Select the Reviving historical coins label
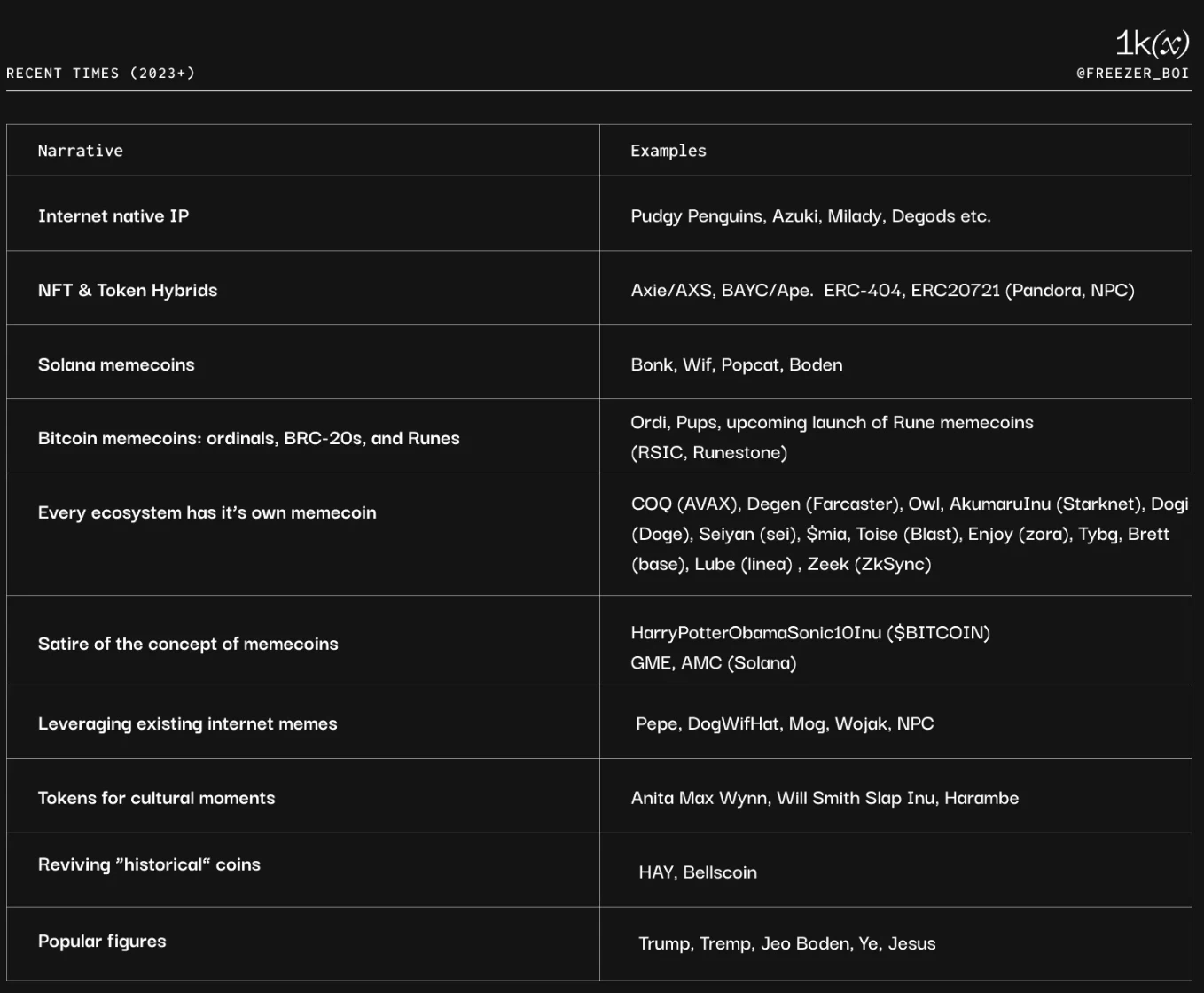Viewport: 1204px width, 993px height. coord(149,864)
